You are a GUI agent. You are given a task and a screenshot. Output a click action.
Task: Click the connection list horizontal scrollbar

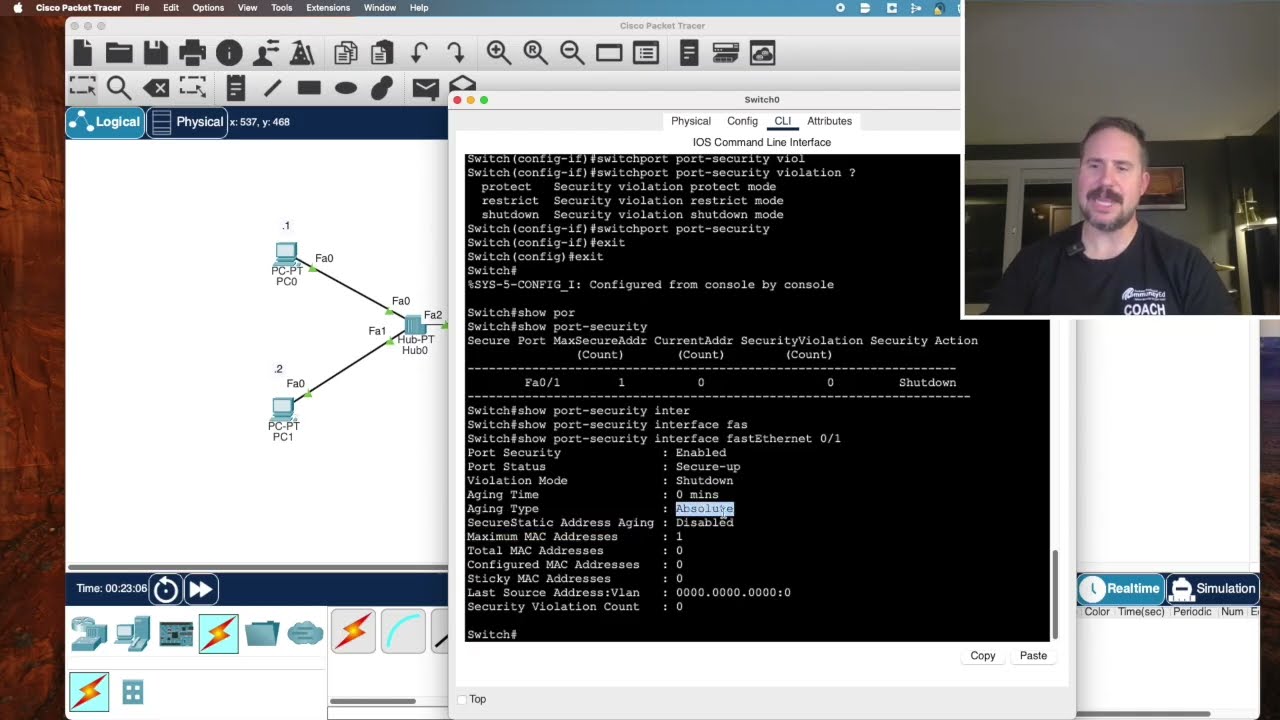point(372,701)
